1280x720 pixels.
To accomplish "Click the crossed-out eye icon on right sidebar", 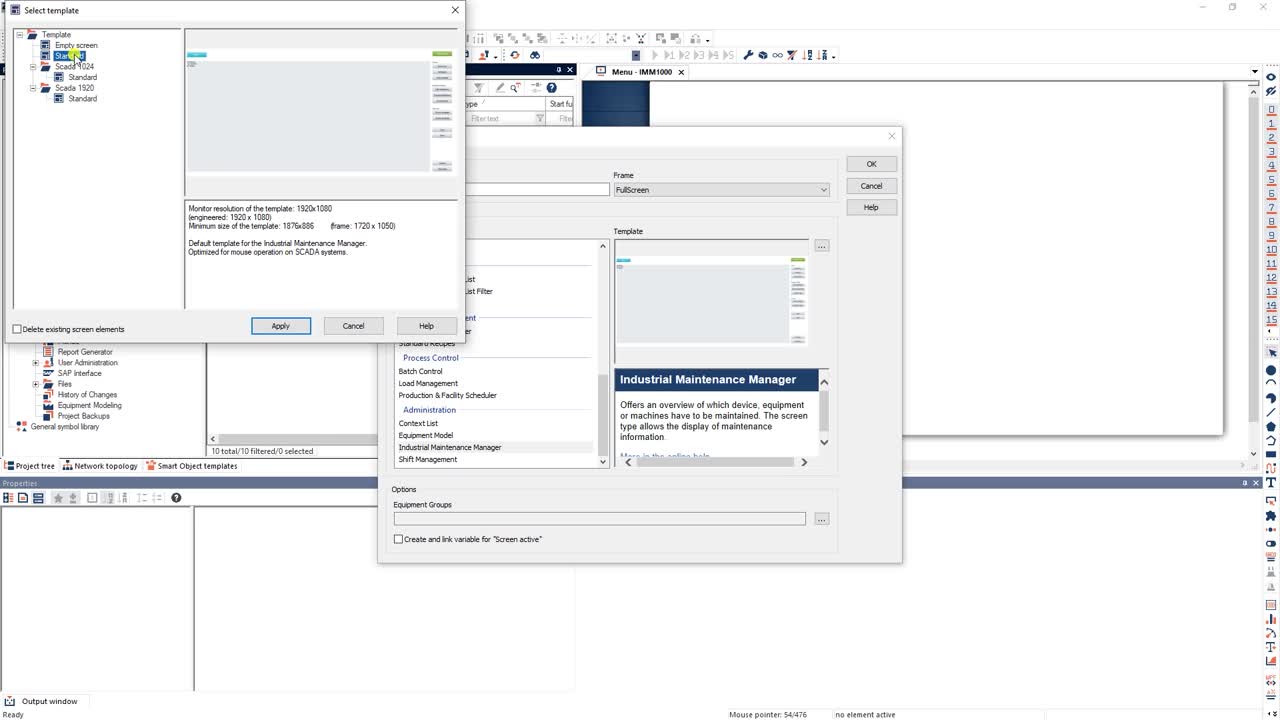I will click(x=1272, y=92).
